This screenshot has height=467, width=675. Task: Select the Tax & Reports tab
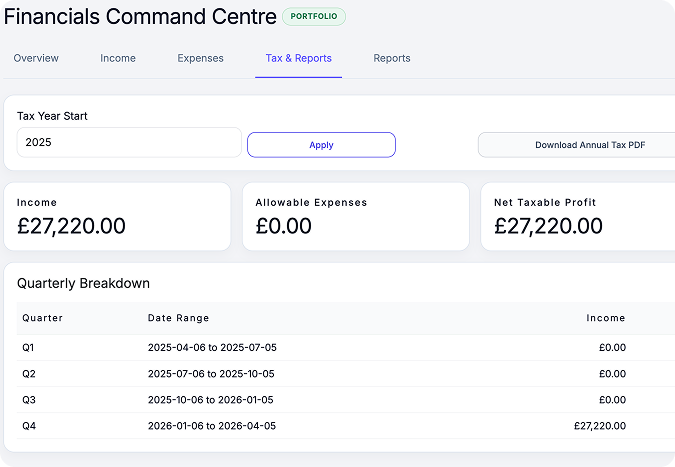[x=298, y=58]
